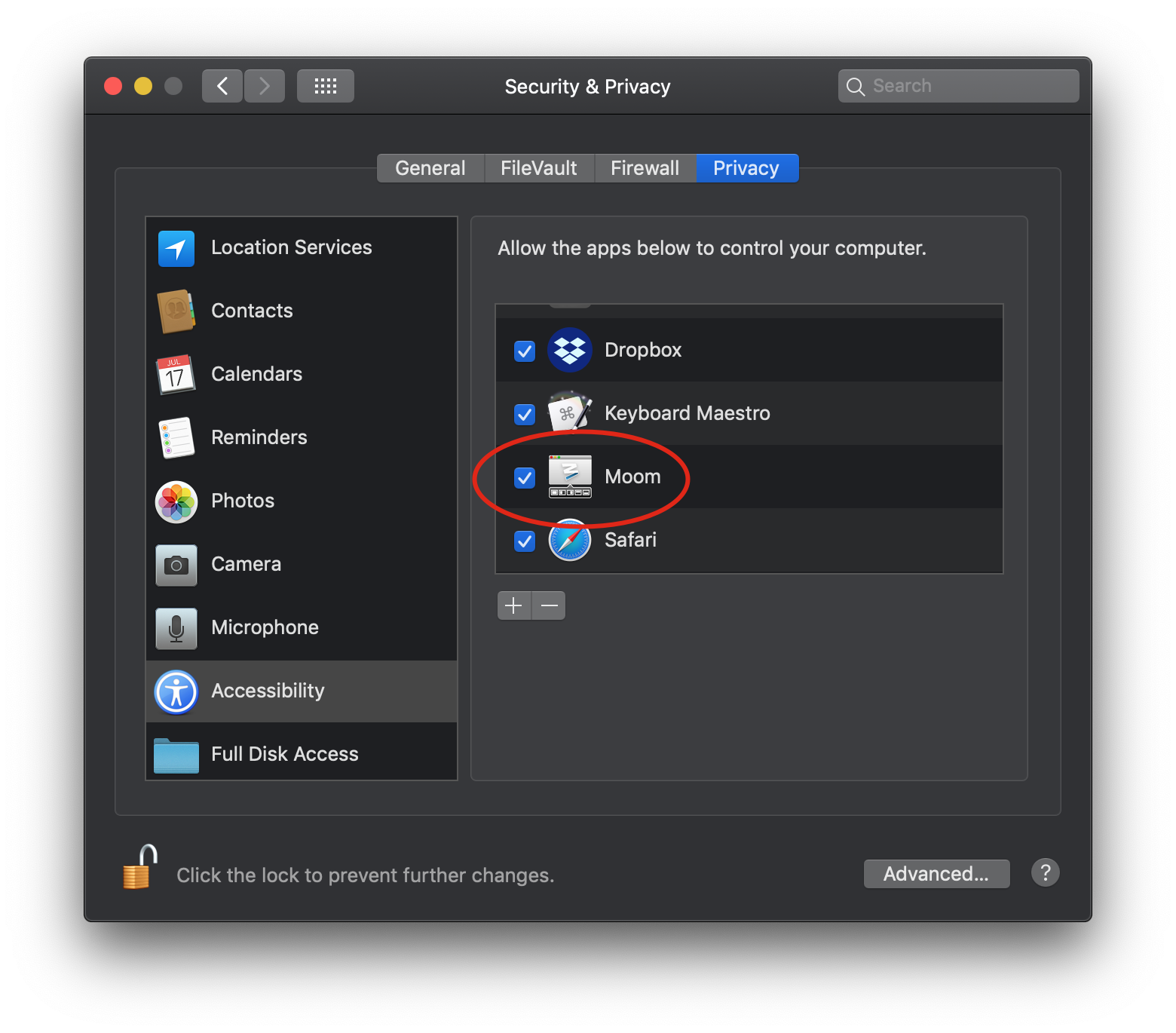Add an app with the plus button
1176x1033 pixels.
pyautogui.click(x=514, y=605)
